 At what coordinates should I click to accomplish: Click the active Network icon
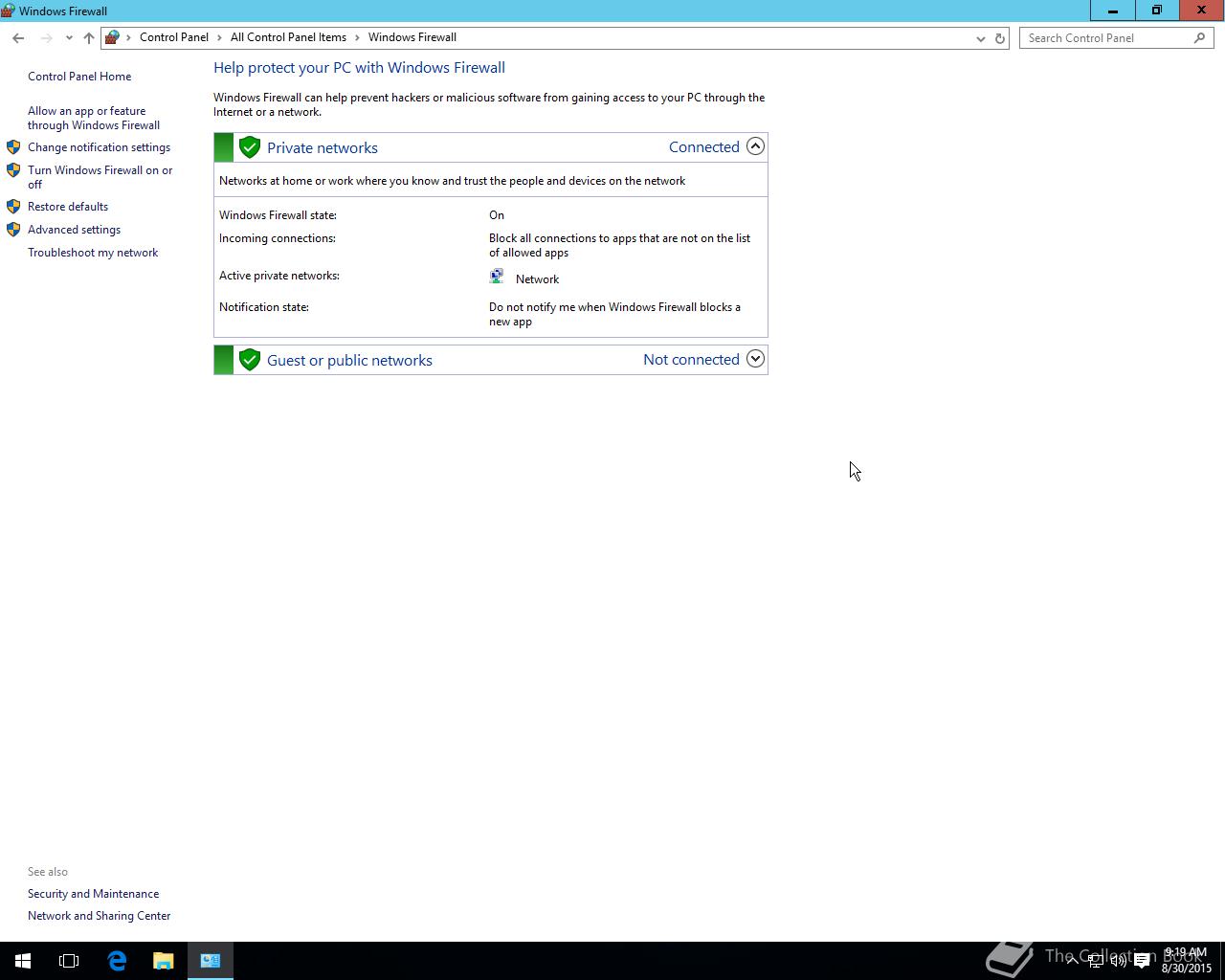(497, 277)
